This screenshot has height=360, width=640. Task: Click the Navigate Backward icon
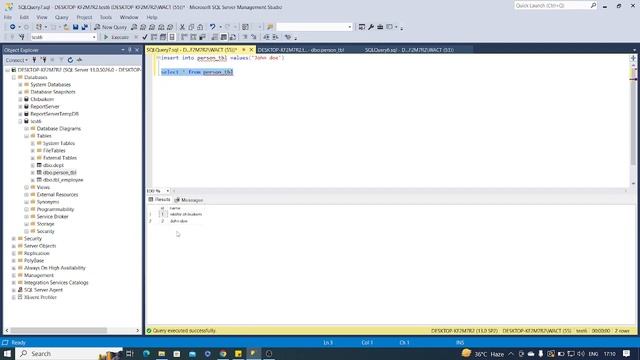(13, 27)
